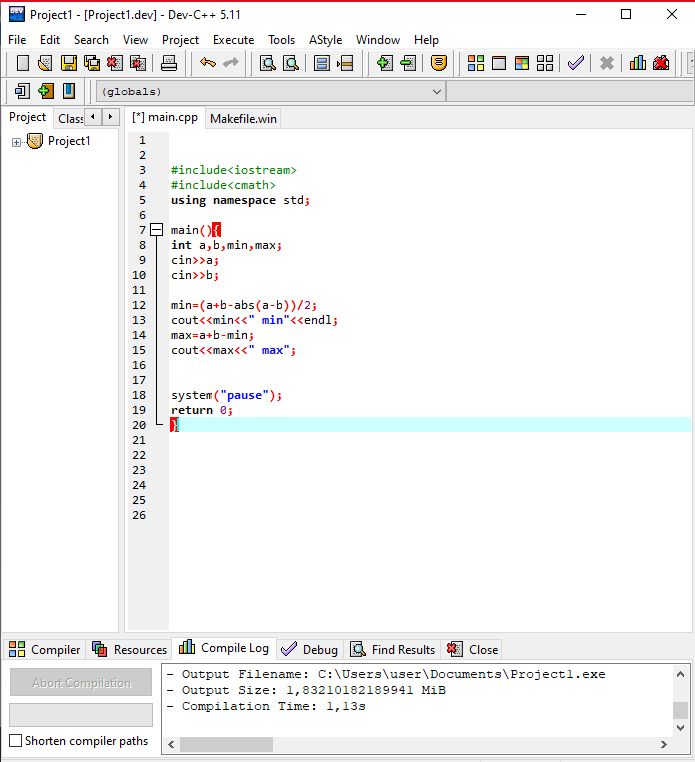Image resolution: width=695 pixels, height=762 pixels.
Task: Click compile log scroll down arrow
Action: 680,727
